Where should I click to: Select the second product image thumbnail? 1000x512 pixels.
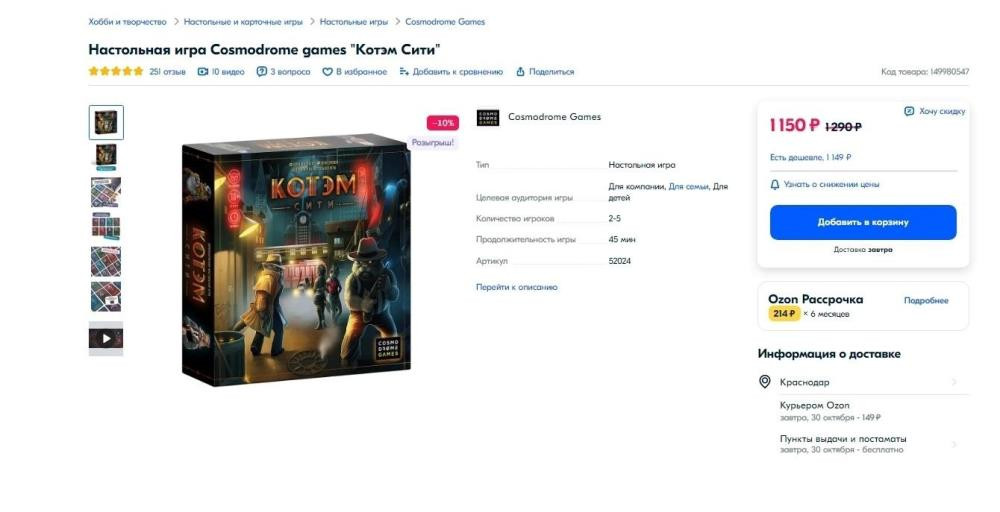coord(106,157)
